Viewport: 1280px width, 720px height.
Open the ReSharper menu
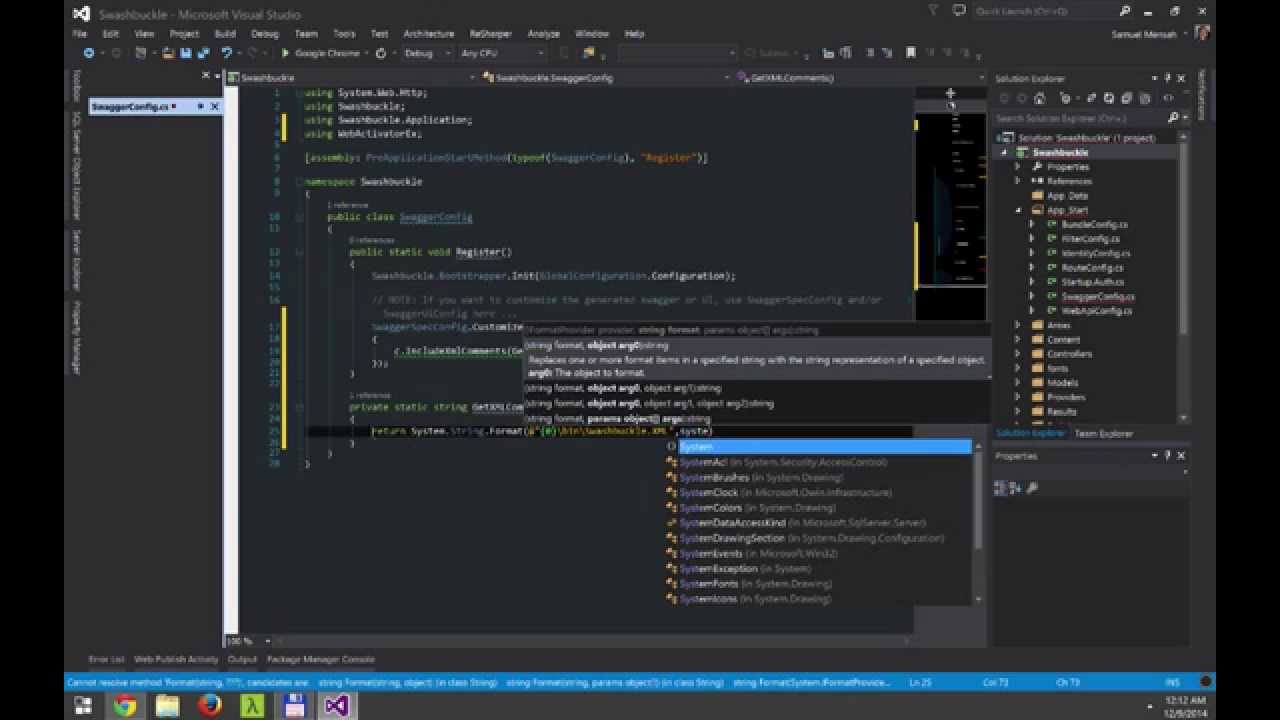pyautogui.click(x=489, y=34)
